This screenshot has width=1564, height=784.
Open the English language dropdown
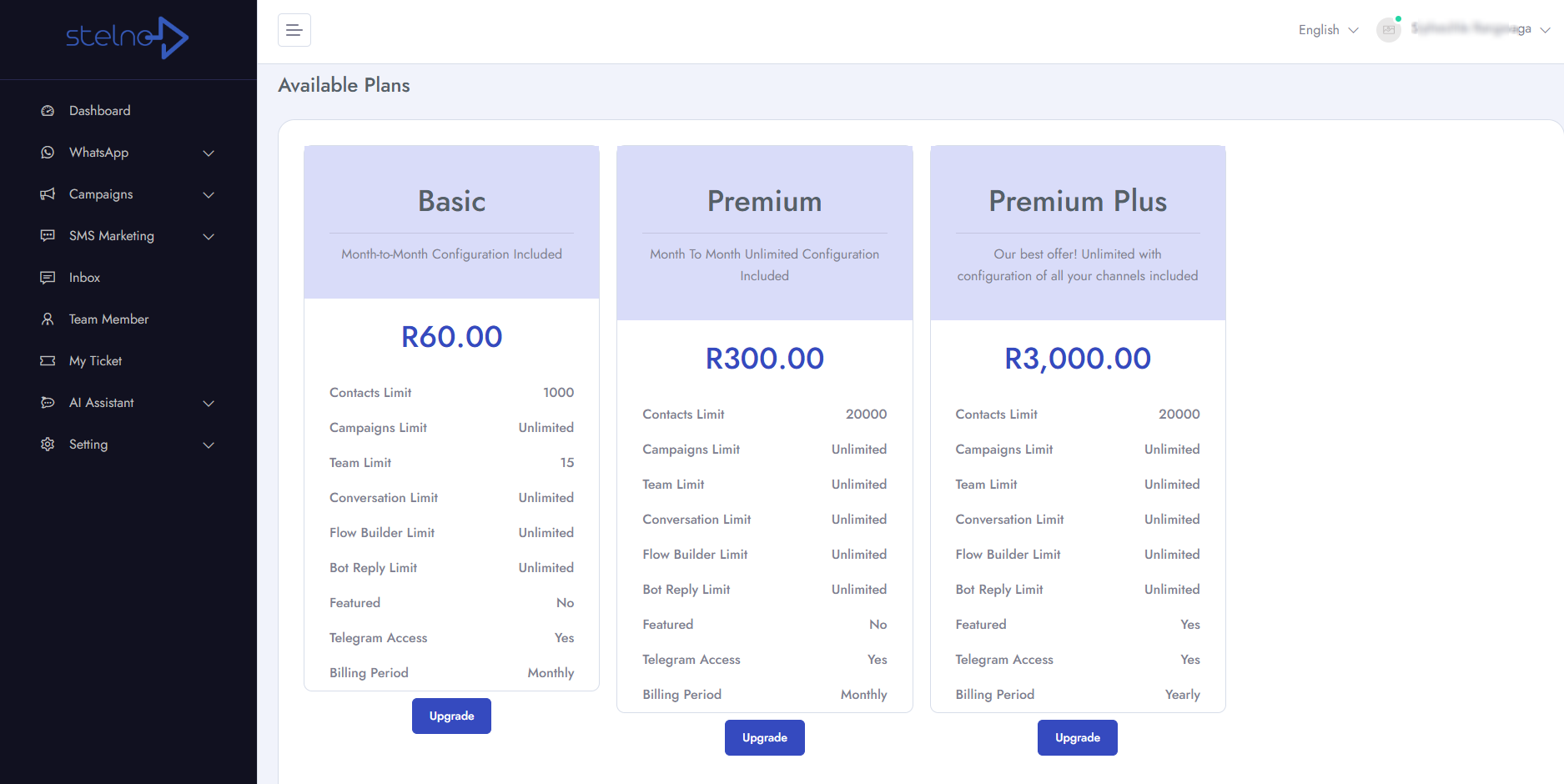(x=1328, y=30)
